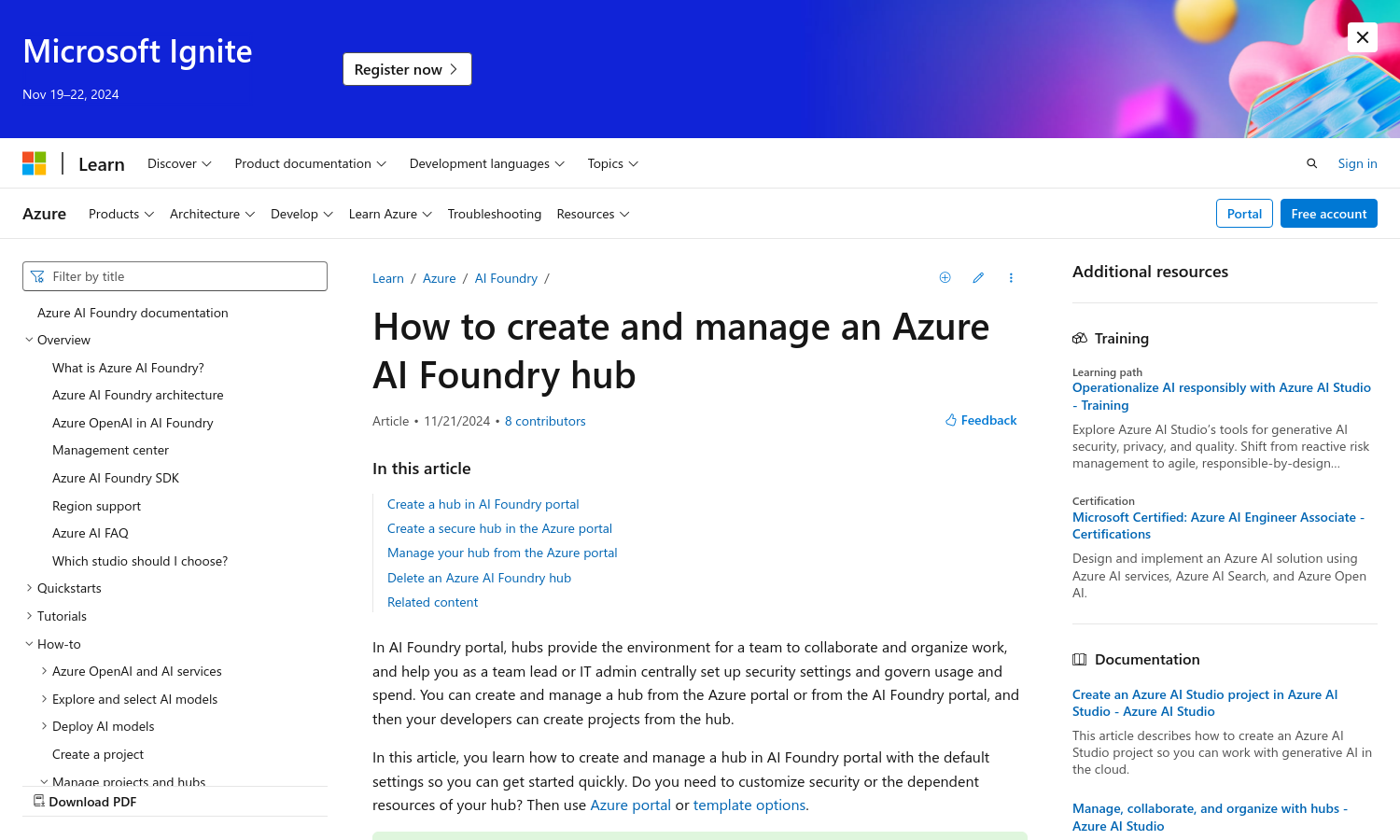
Task: Open the Troubleshooting menu item
Action: click(x=494, y=214)
